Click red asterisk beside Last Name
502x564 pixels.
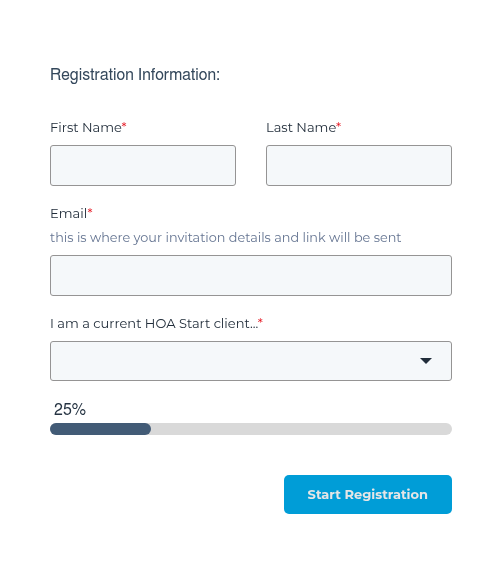coord(338,125)
